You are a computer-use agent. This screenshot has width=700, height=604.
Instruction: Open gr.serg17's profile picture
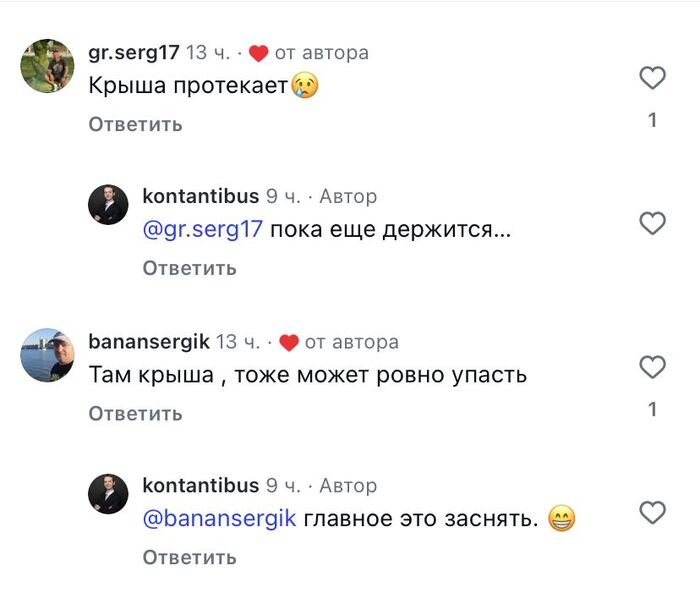tap(48, 66)
